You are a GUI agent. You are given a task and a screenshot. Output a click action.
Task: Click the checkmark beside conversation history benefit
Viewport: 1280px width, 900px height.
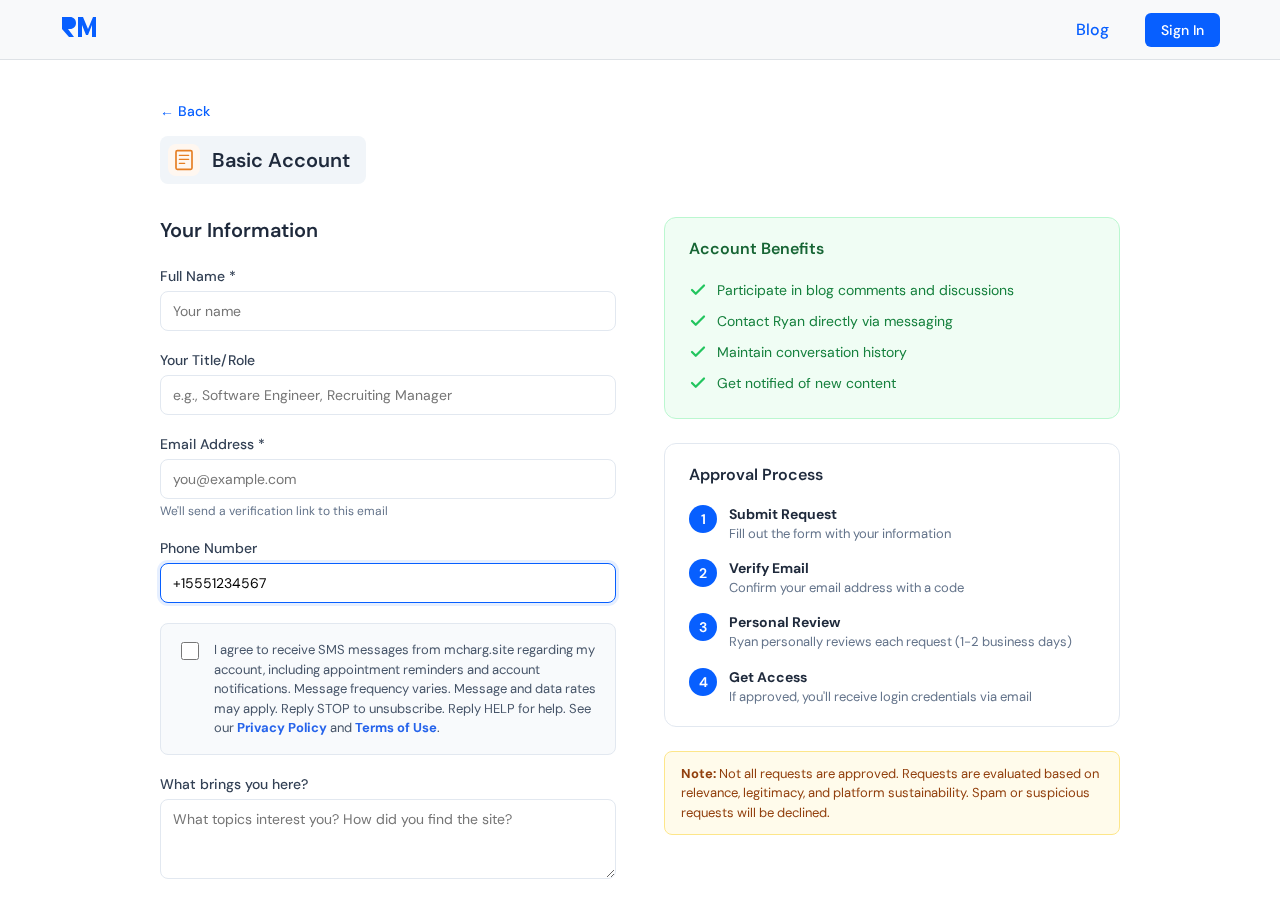[698, 352]
